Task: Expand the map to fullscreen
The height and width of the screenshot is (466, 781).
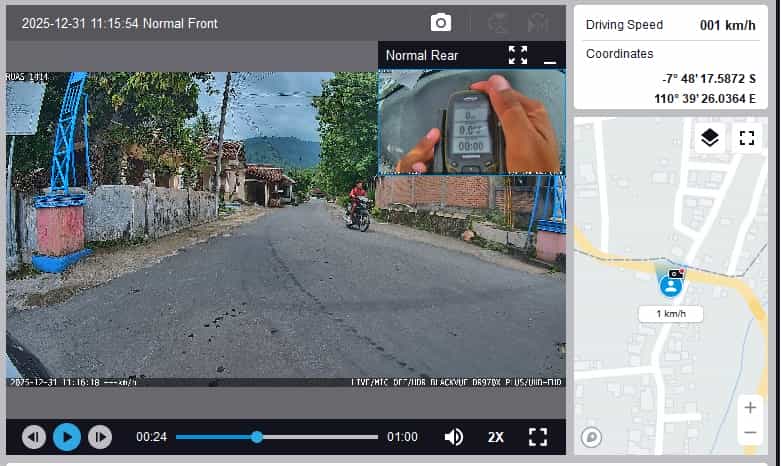Action: point(746,138)
